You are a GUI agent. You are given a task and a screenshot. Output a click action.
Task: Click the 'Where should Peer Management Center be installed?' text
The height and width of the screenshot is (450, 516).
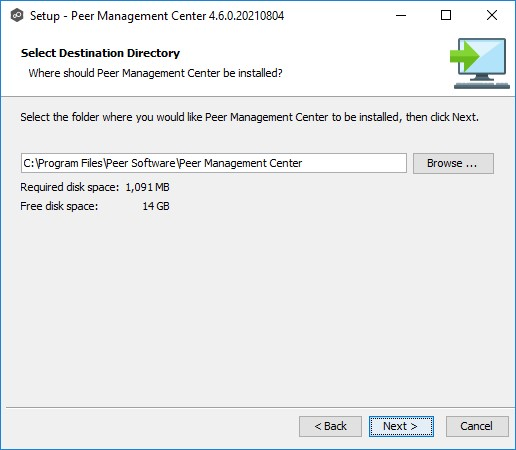click(155, 73)
